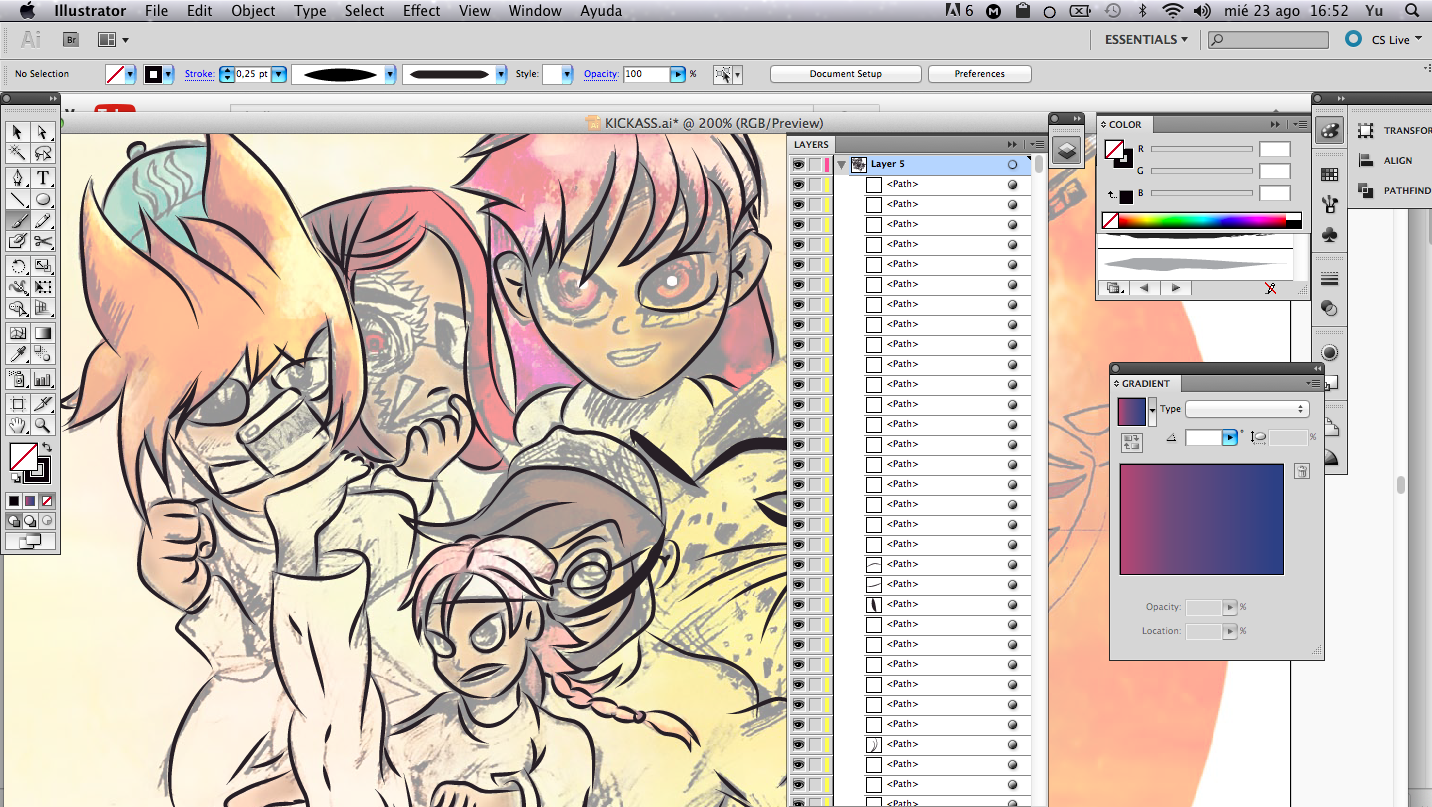The image size is (1432, 807).
Task: Switch to the GRADIENT panel tab
Action: pos(1145,384)
